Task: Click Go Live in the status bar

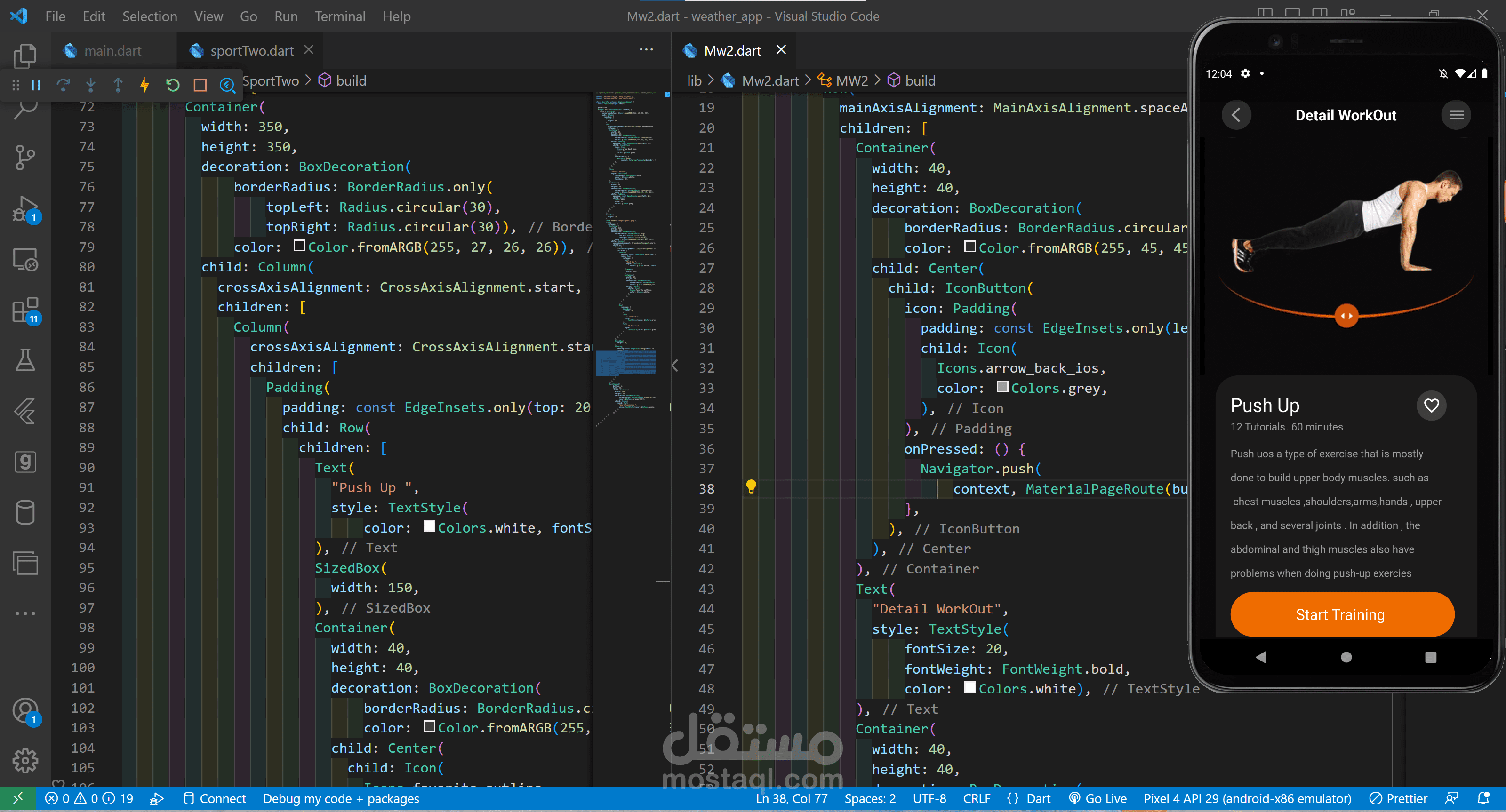Action: pos(1097,798)
